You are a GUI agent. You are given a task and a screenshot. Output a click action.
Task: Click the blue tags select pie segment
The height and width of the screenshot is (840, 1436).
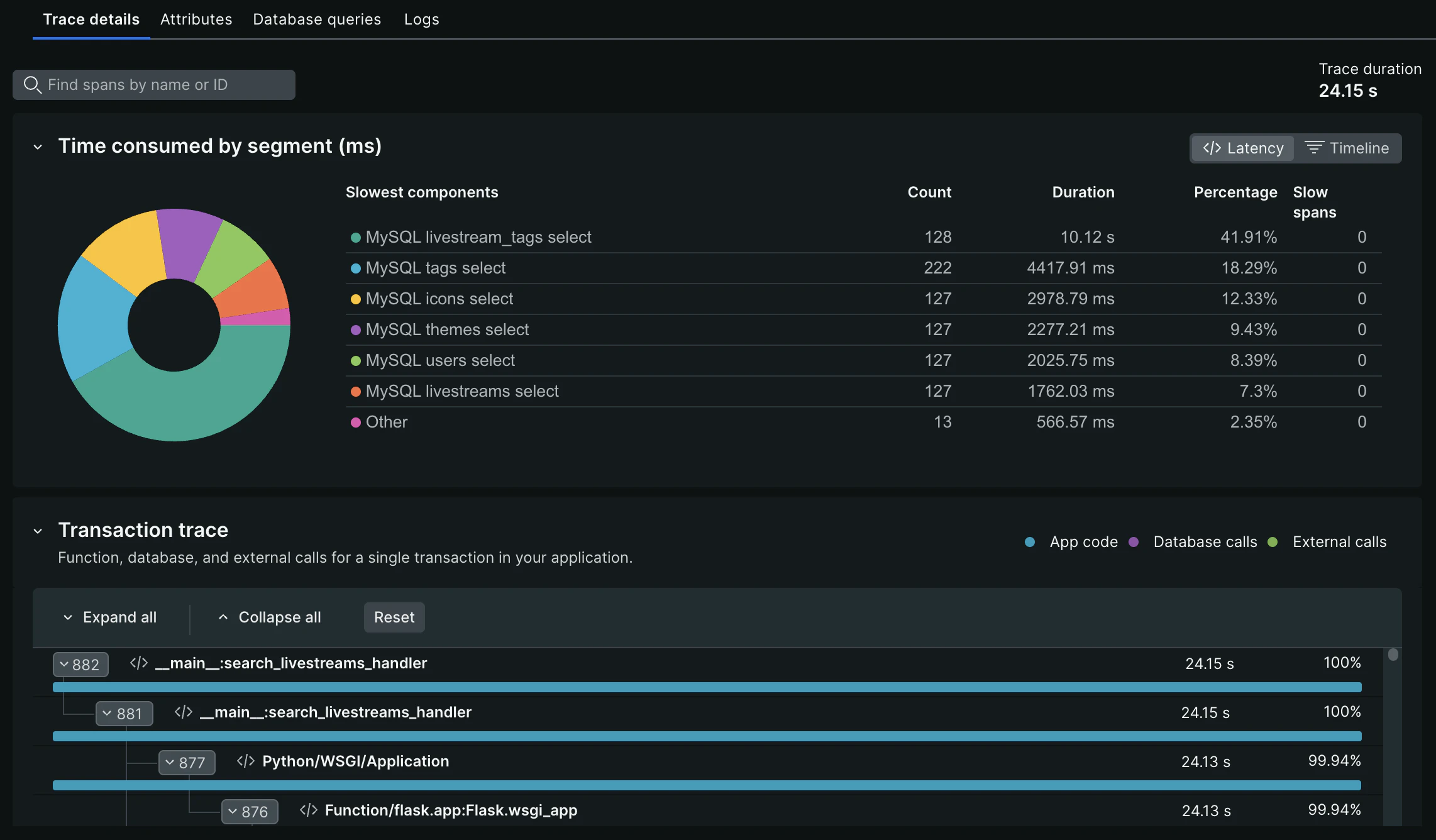94,321
